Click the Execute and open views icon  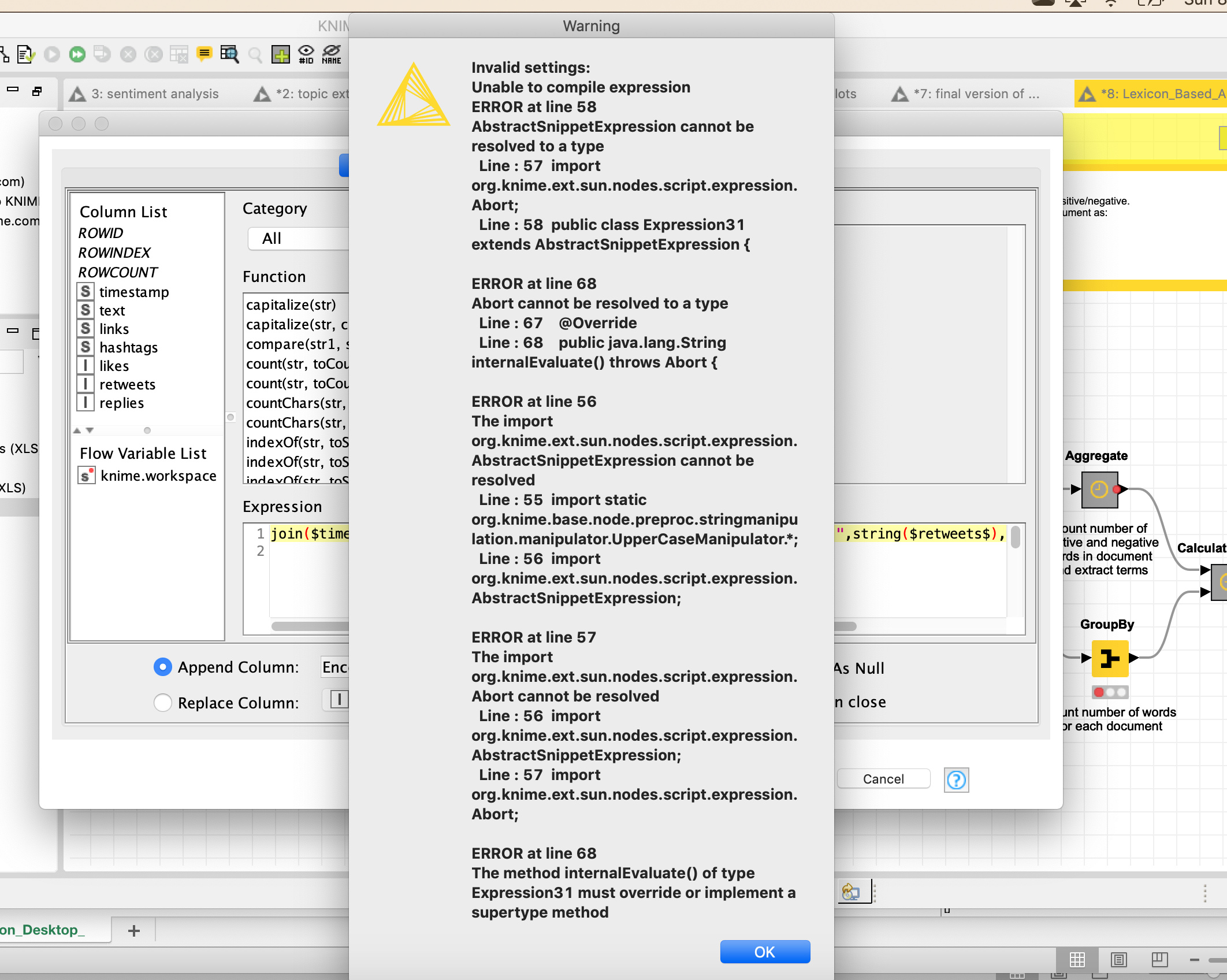tap(102, 54)
